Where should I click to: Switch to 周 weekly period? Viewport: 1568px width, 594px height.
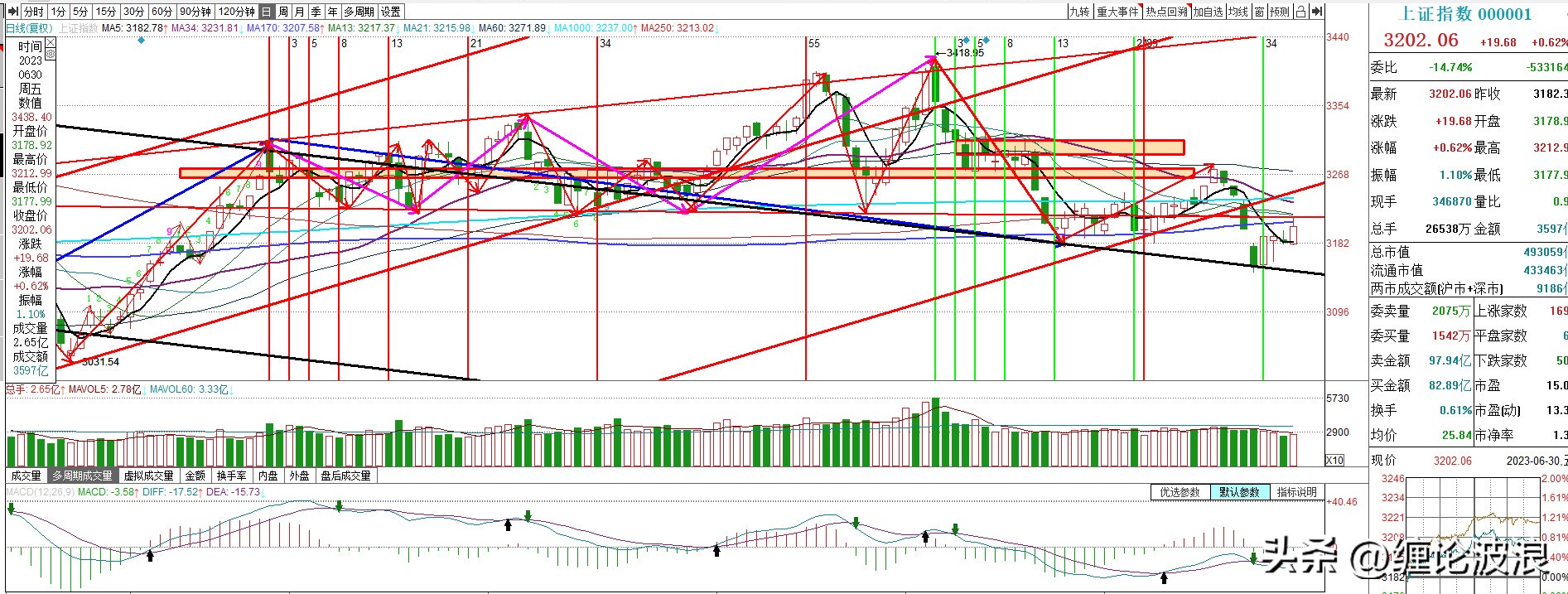point(283,12)
